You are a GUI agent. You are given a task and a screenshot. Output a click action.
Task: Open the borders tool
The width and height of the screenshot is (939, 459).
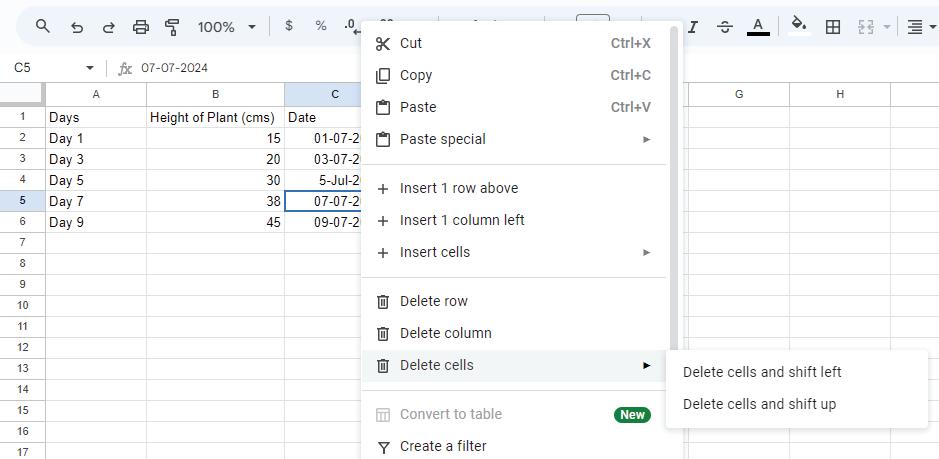[832, 27]
